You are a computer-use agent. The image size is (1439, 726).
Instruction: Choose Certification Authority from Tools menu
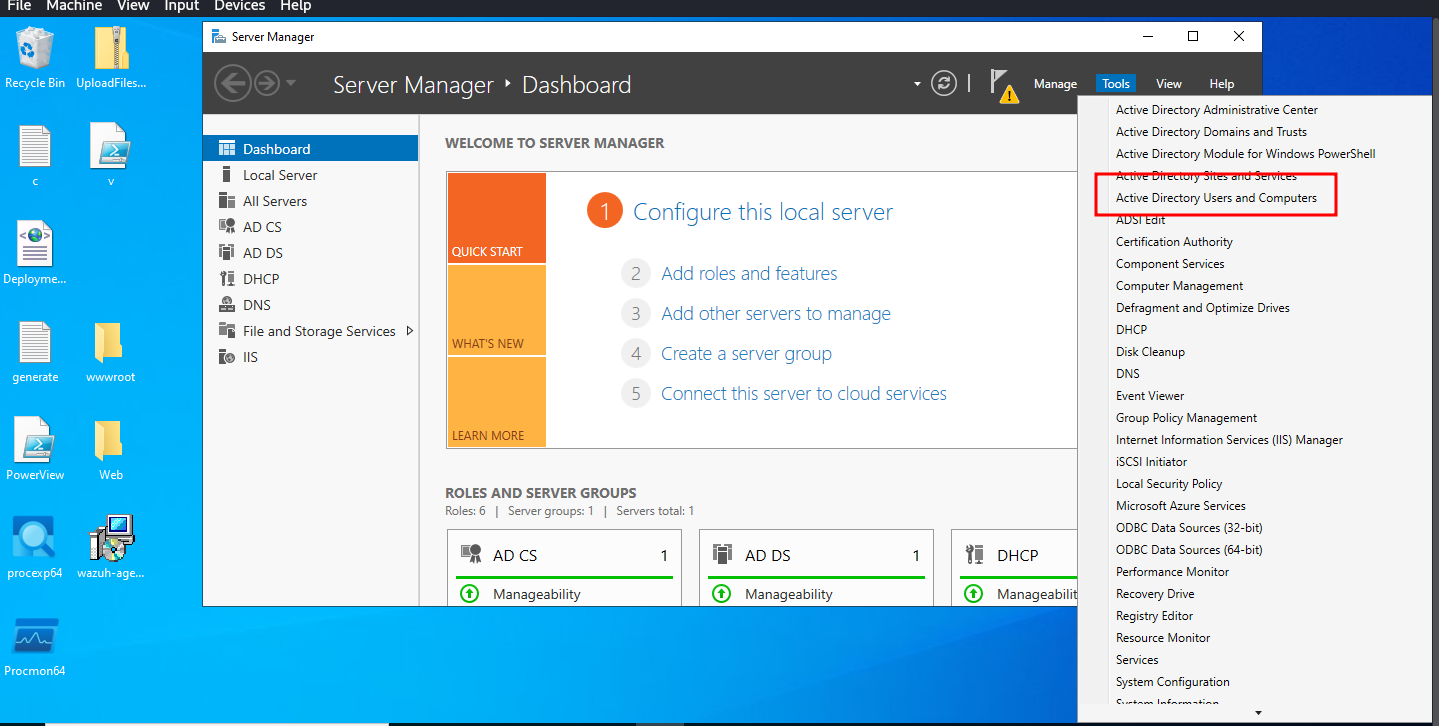[x=1174, y=242]
